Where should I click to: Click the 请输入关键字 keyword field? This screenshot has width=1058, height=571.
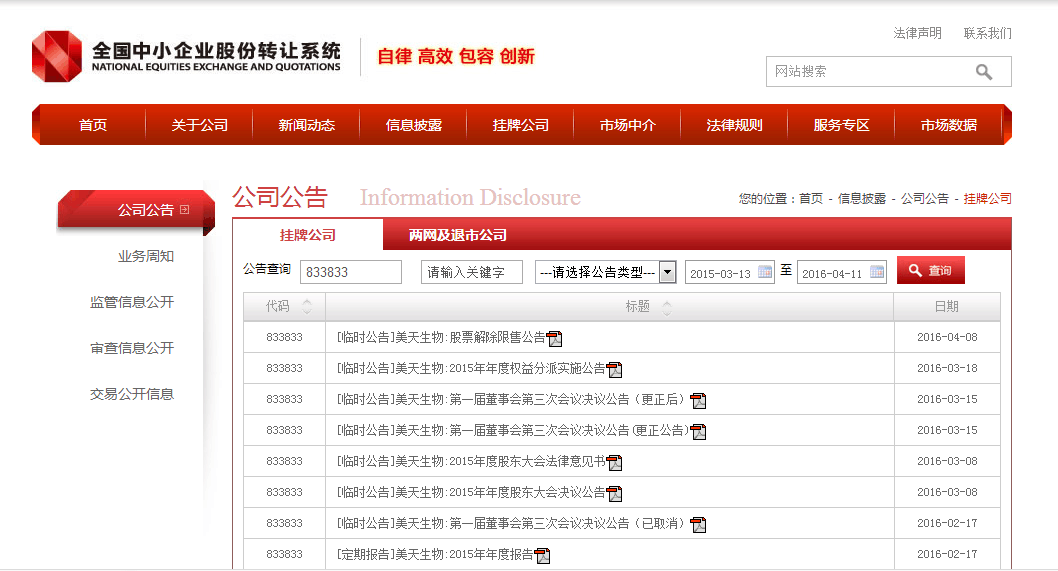point(471,272)
